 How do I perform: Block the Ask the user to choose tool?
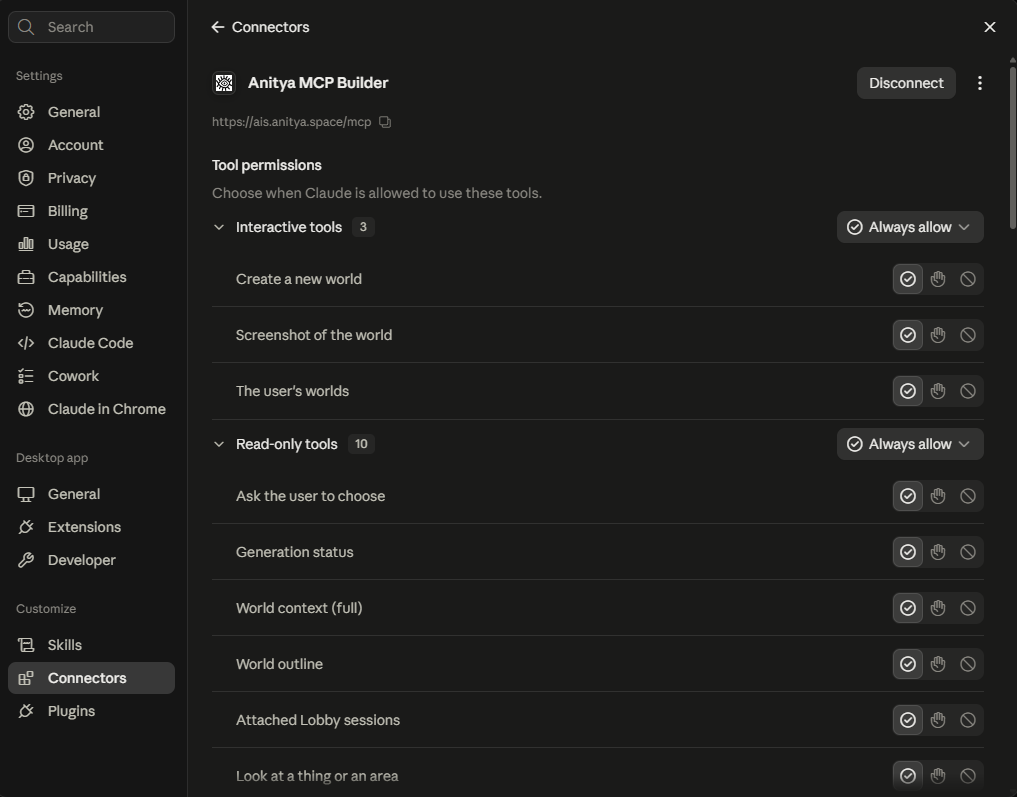(968, 496)
